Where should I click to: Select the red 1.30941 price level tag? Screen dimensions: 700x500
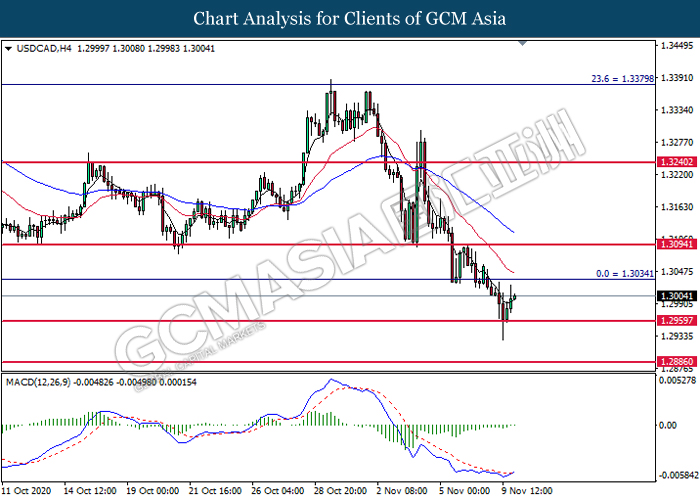(x=677, y=244)
